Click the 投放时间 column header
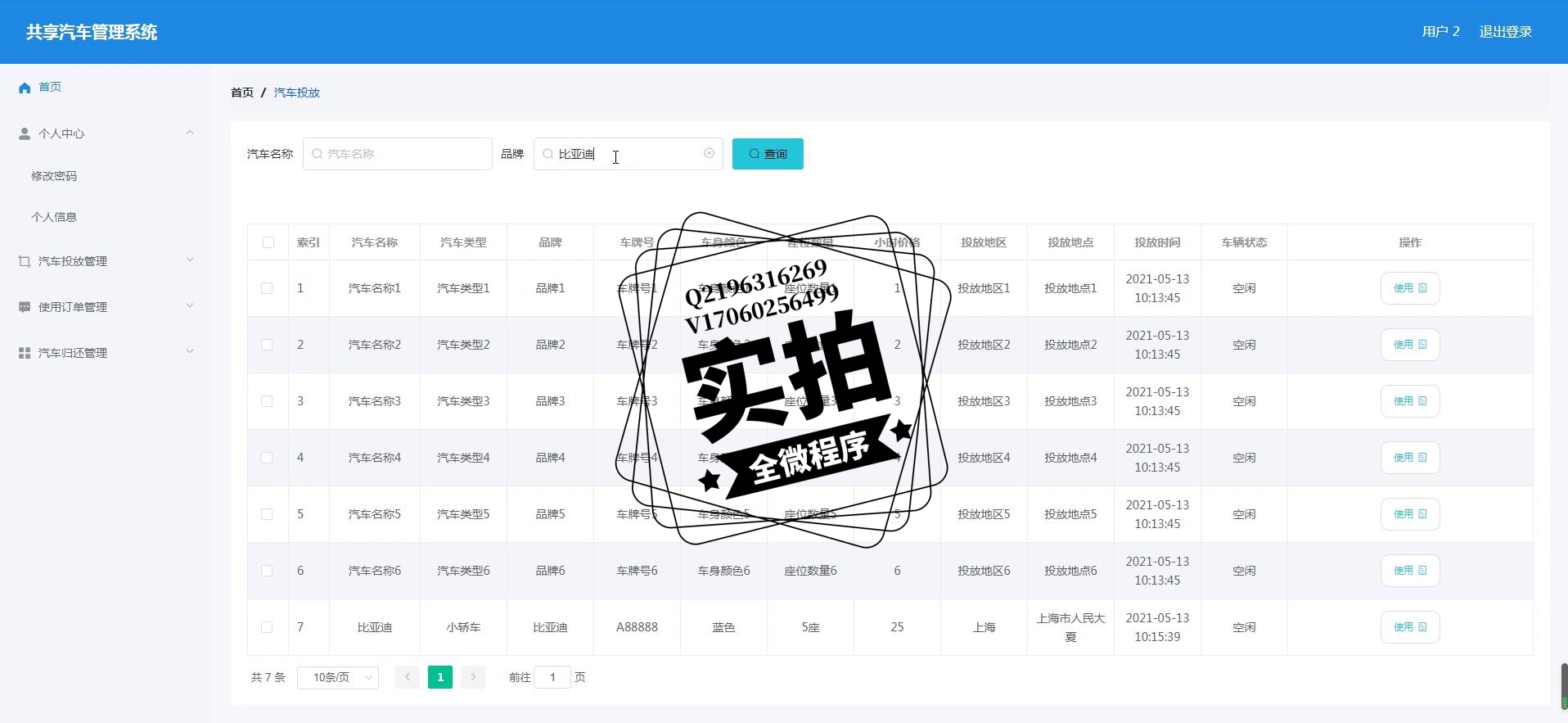Image resolution: width=1568 pixels, height=723 pixels. coord(1157,242)
